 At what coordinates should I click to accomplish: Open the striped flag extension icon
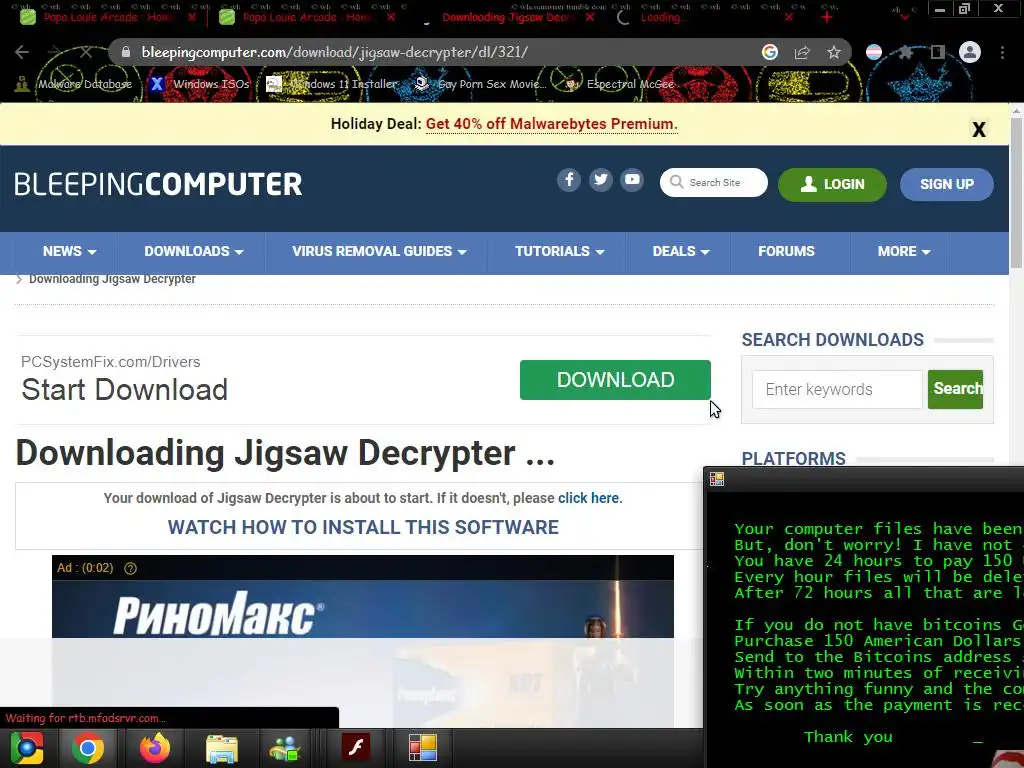(874, 52)
